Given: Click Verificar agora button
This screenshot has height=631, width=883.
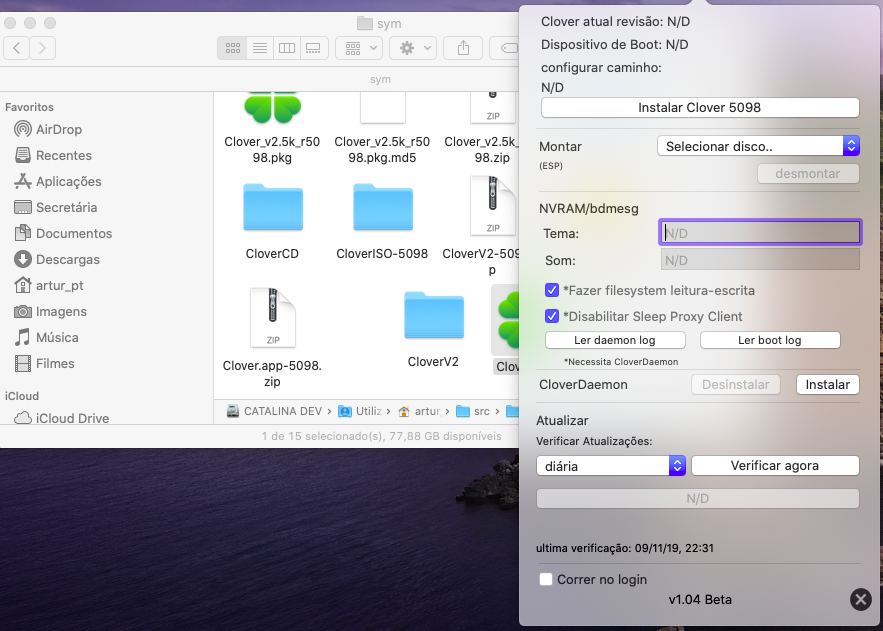Looking at the screenshot, I should 775,466.
